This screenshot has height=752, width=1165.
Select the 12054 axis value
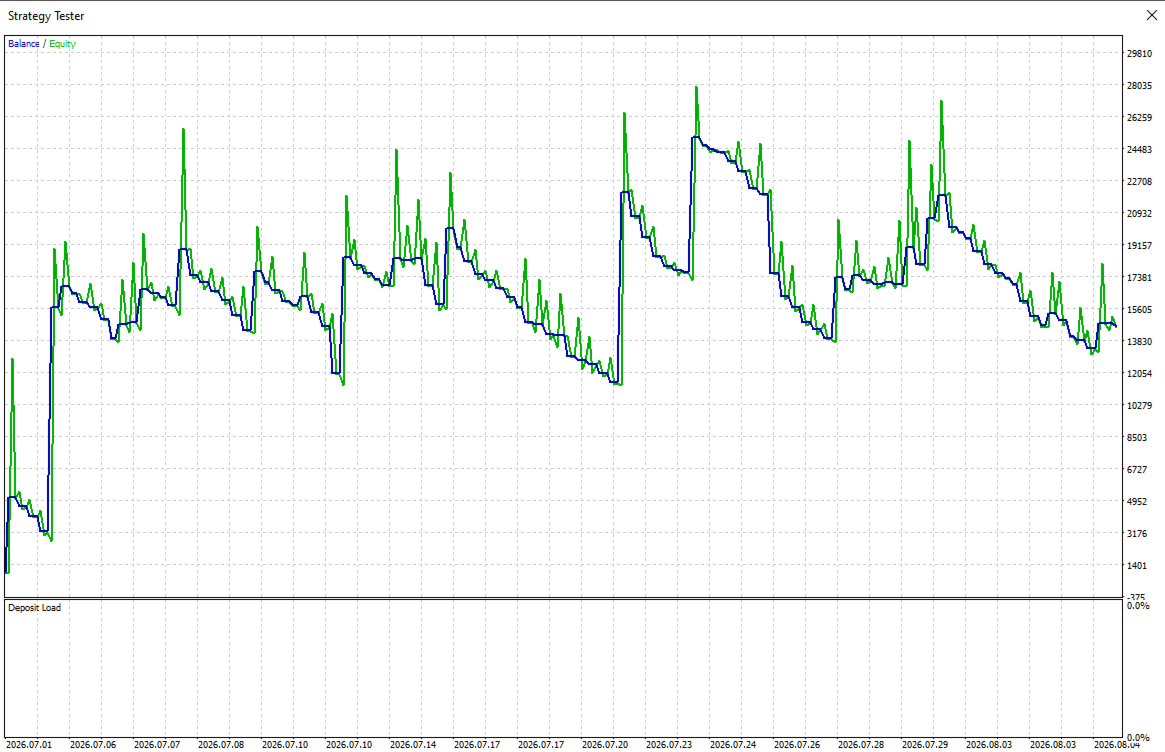1139,373
